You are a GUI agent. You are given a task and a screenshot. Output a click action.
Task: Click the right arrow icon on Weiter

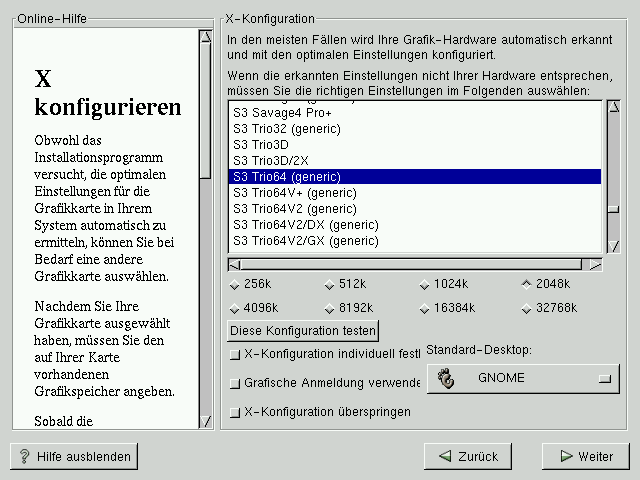pyautogui.click(x=566, y=456)
